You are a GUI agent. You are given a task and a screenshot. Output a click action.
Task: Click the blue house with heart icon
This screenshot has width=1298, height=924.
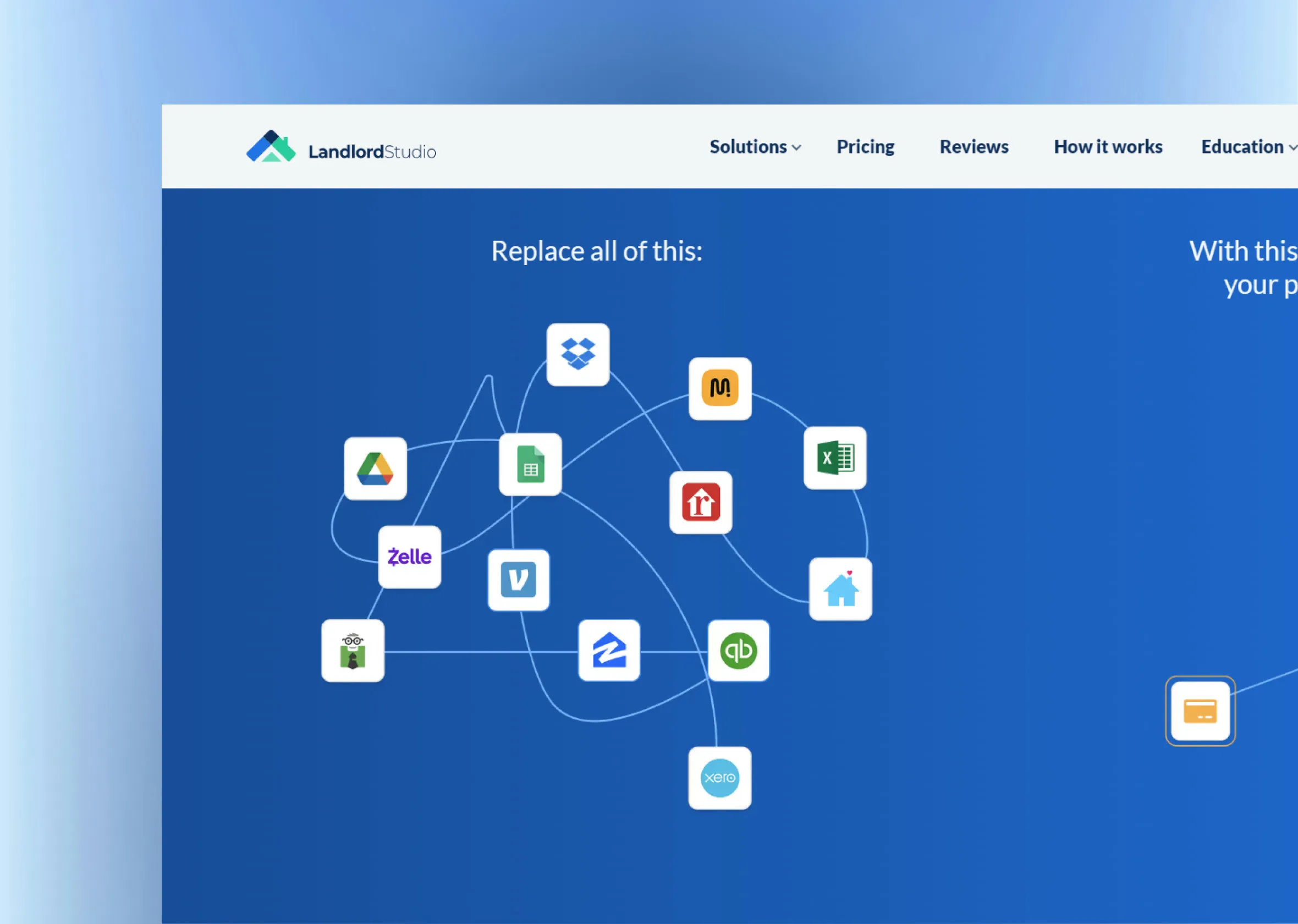click(841, 589)
